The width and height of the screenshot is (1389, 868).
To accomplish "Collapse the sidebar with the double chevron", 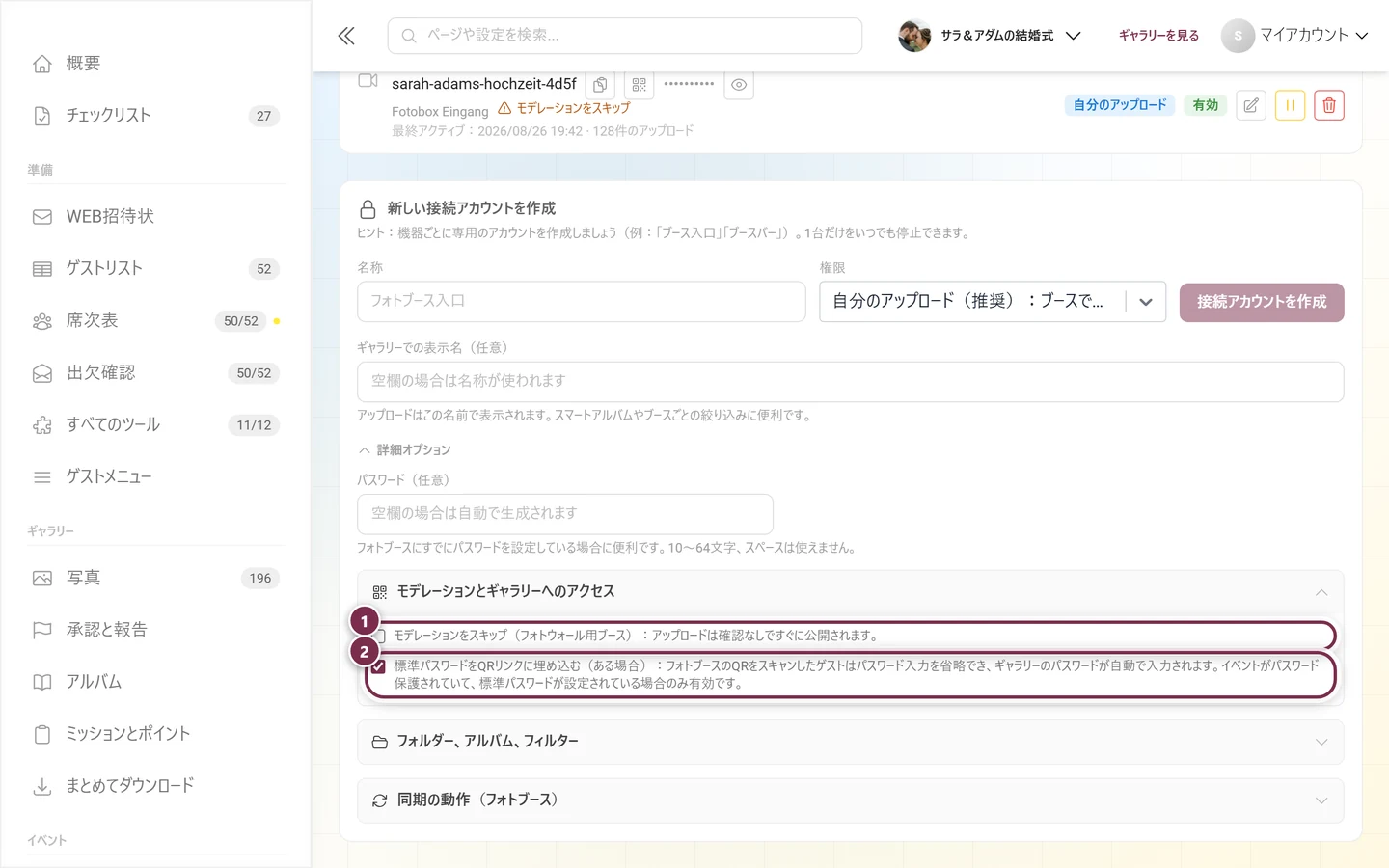I will [x=346, y=36].
